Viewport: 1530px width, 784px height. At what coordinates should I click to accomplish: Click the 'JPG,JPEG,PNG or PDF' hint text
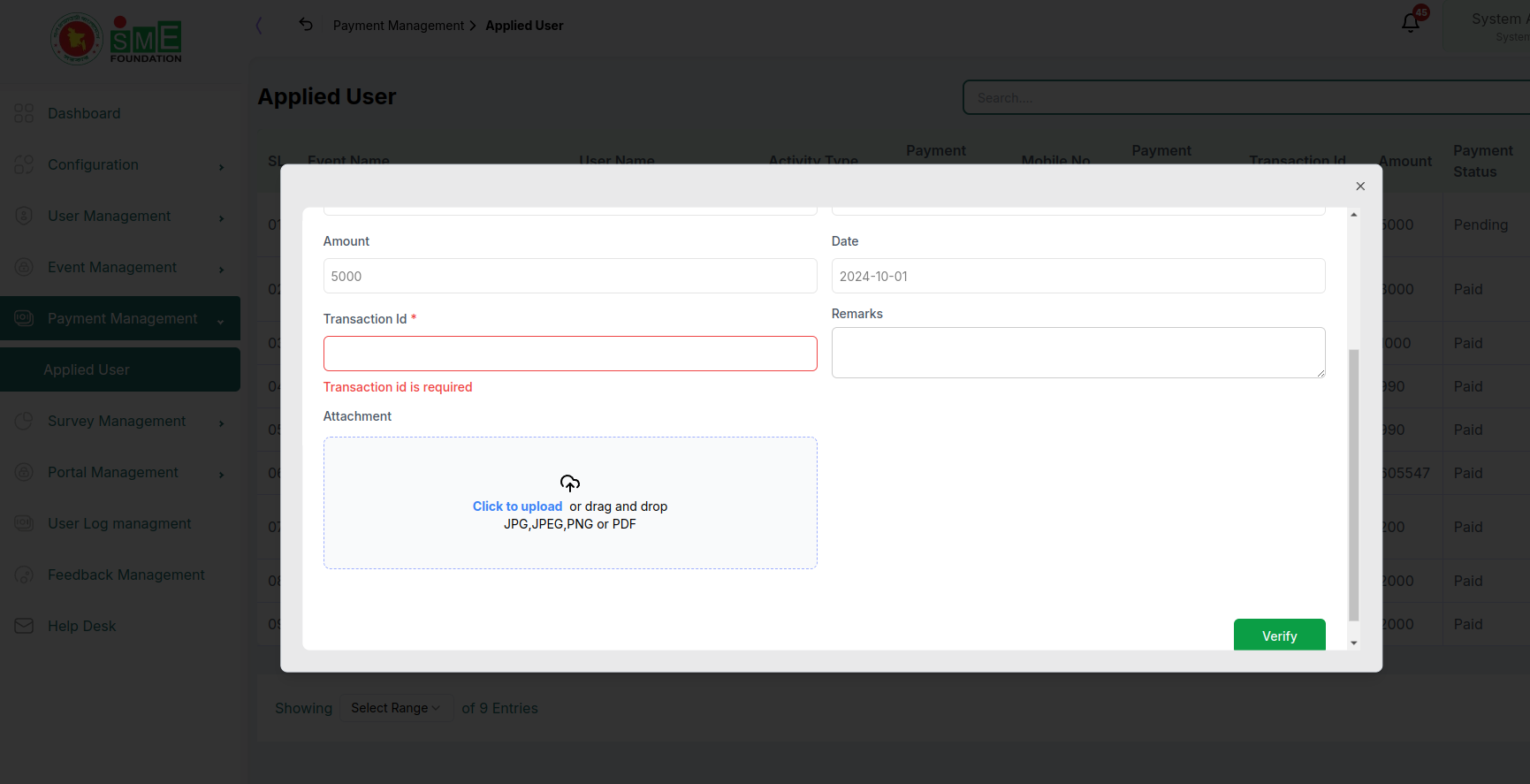tap(570, 524)
